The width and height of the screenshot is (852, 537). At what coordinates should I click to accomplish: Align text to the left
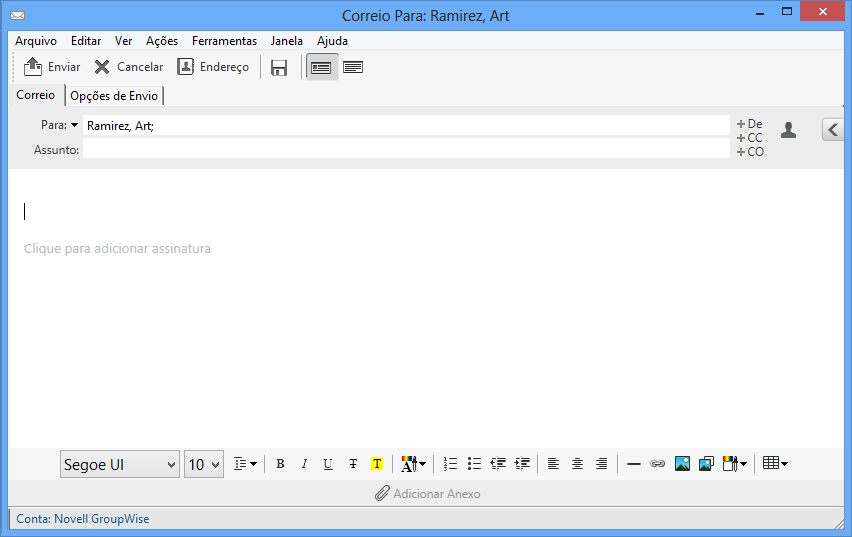coord(553,464)
